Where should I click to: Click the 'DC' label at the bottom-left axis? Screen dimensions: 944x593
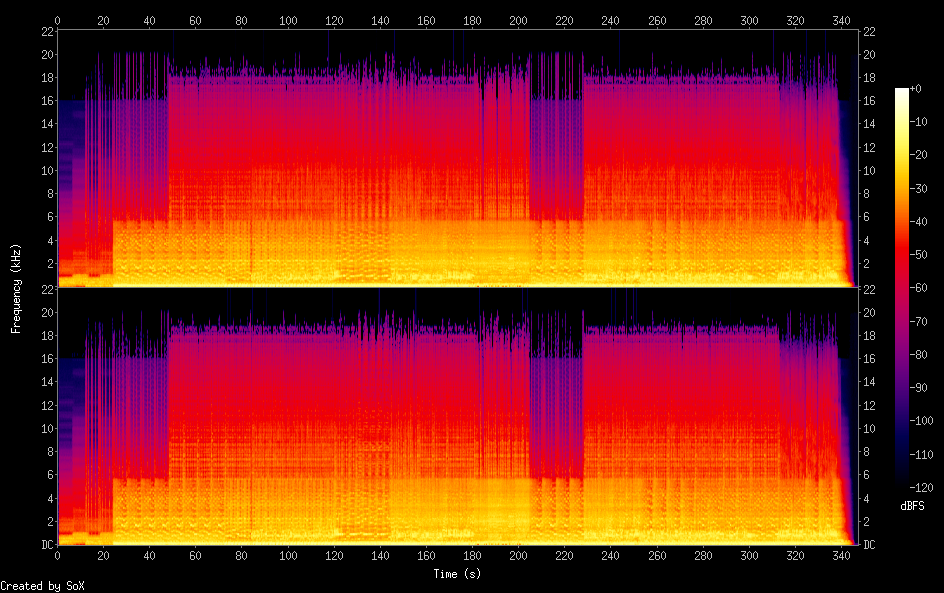(48, 545)
